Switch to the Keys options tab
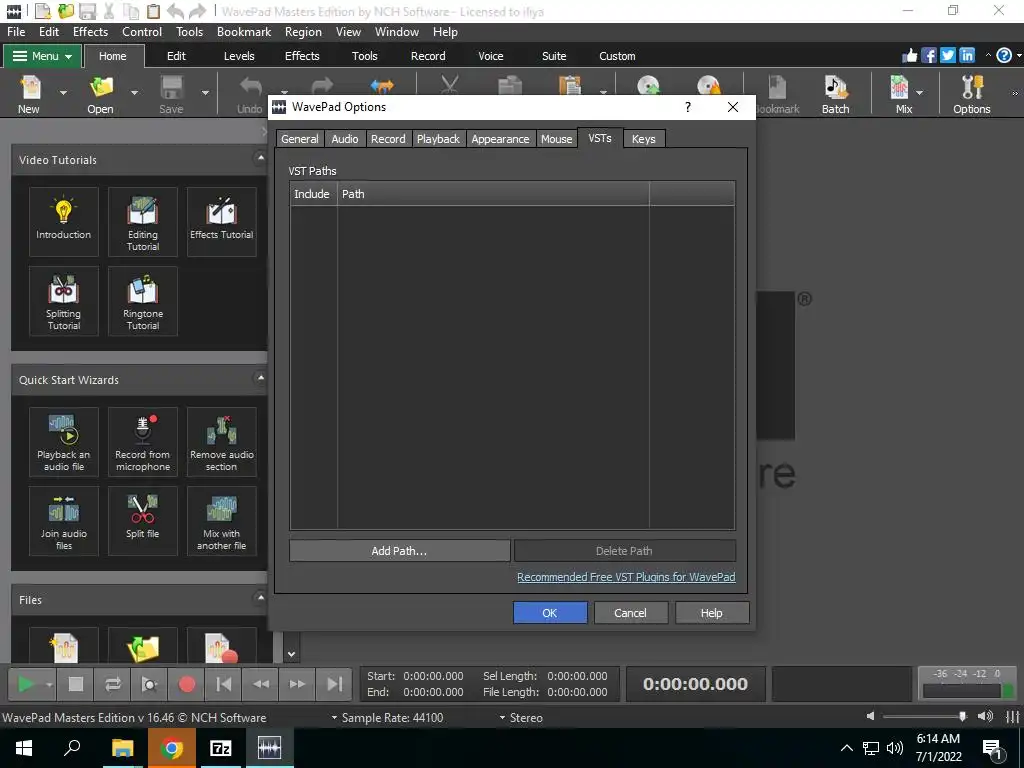The image size is (1024, 768). tap(643, 139)
